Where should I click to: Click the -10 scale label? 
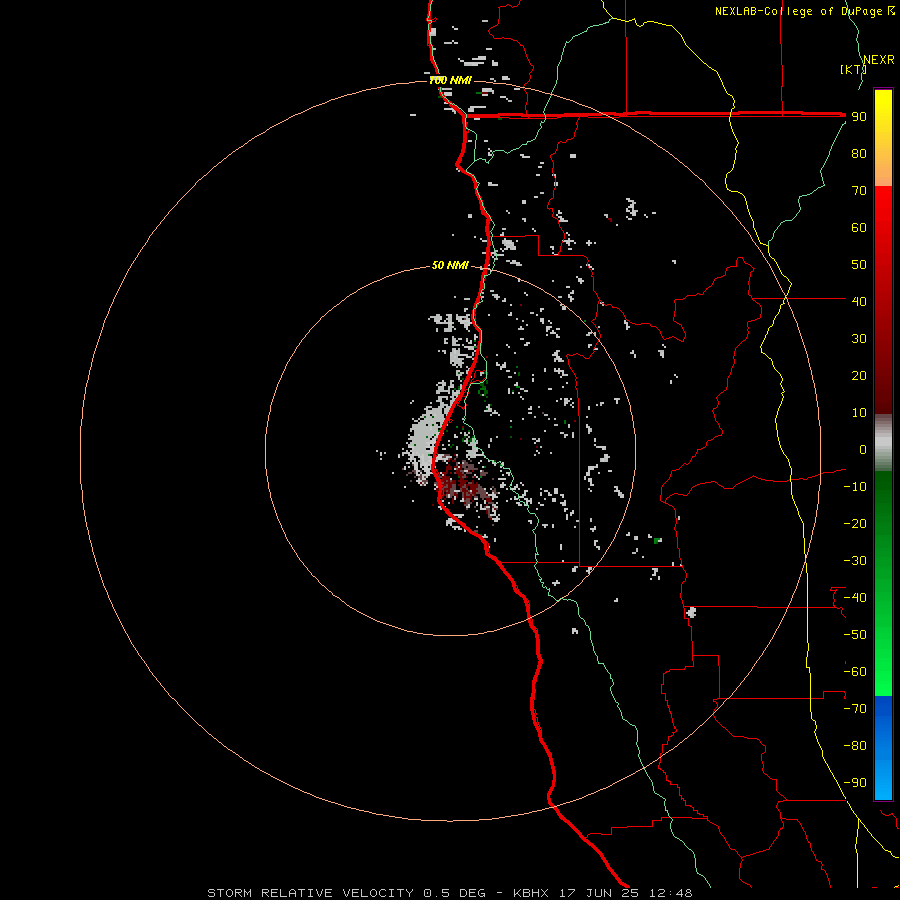coord(855,487)
